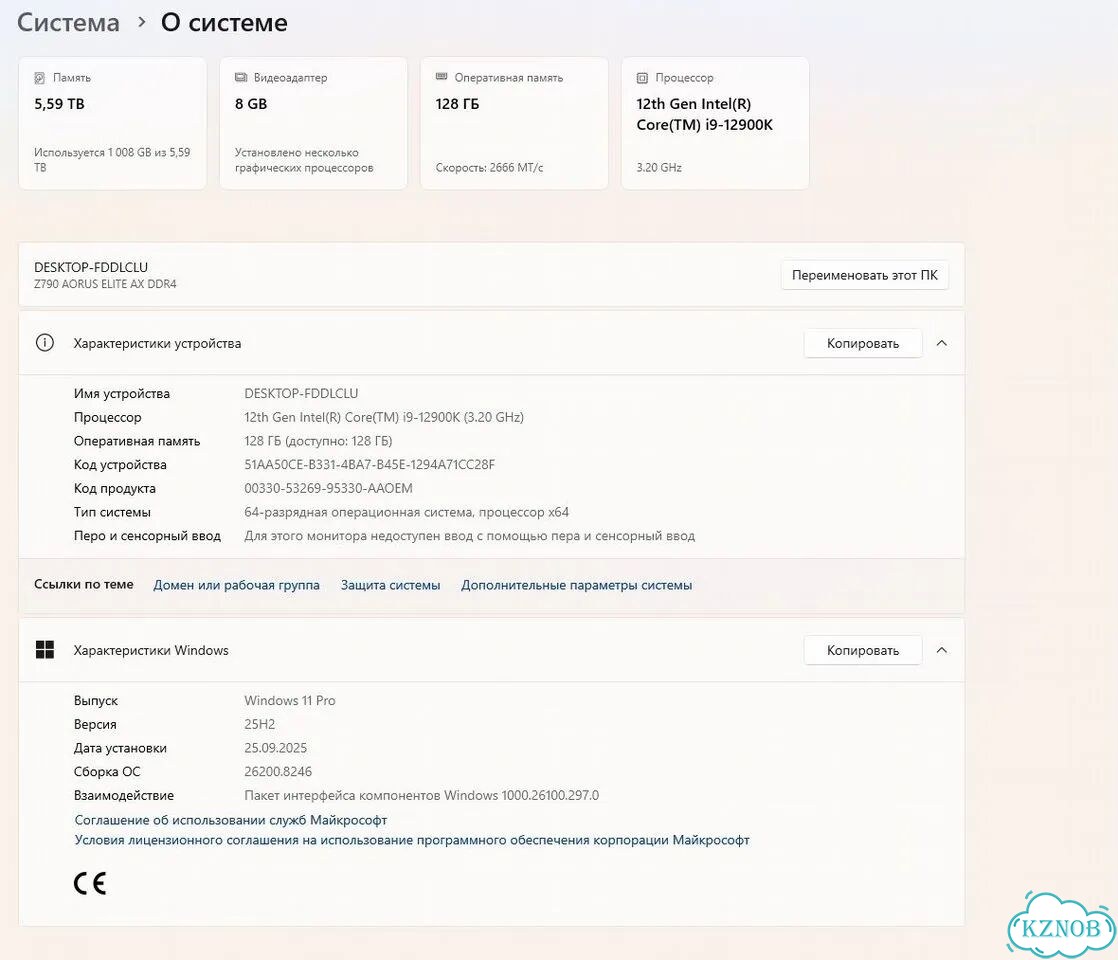Select the Windows 11 Pro edition value
This screenshot has height=960, width=1118.
coord(289,700)
